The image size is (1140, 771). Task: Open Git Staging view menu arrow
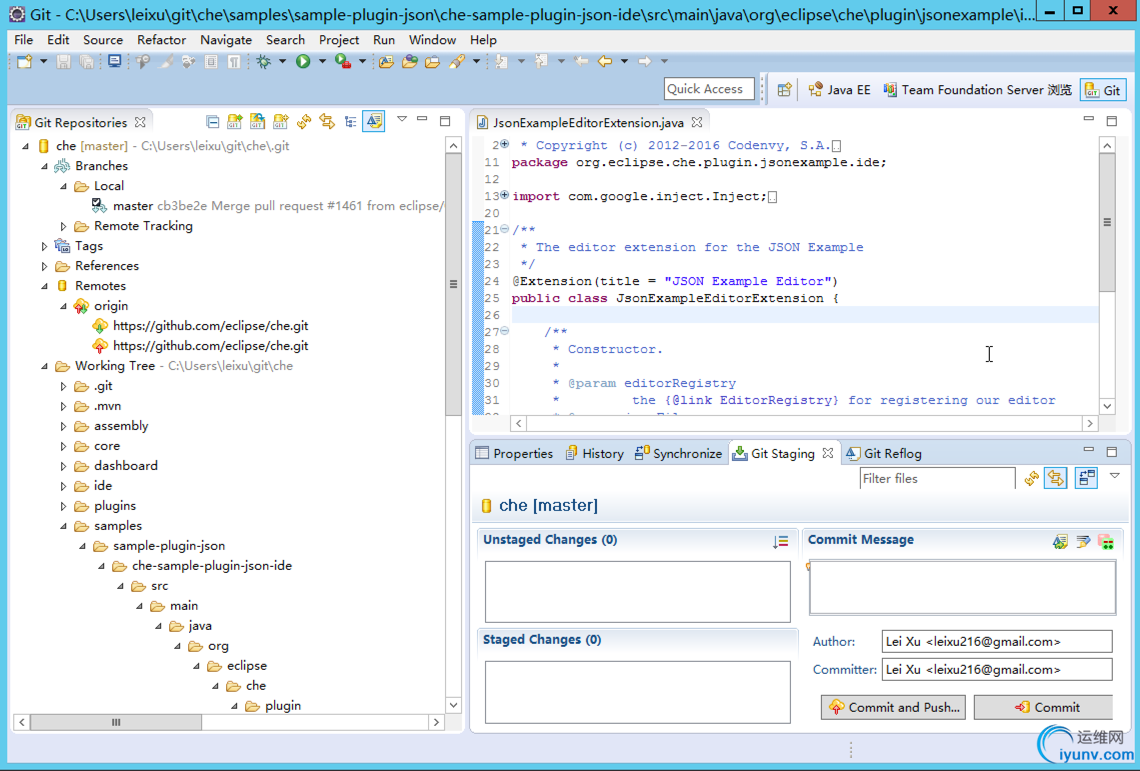coord(1115,476)
